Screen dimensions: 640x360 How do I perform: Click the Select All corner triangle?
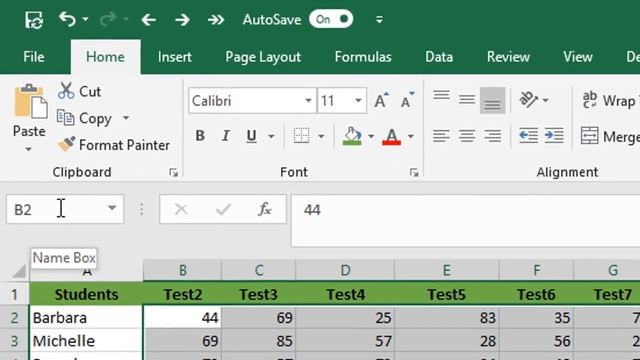(19, 271)
